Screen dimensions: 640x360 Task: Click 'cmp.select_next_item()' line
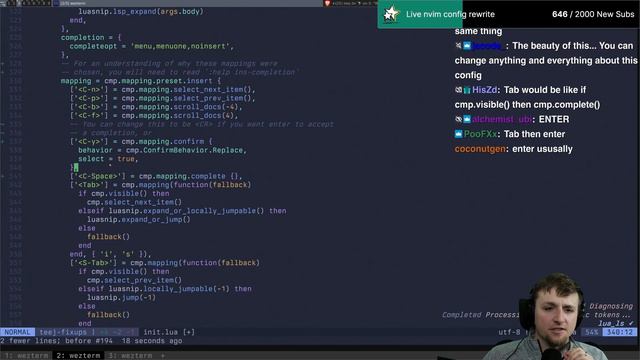tap(134, 202)
